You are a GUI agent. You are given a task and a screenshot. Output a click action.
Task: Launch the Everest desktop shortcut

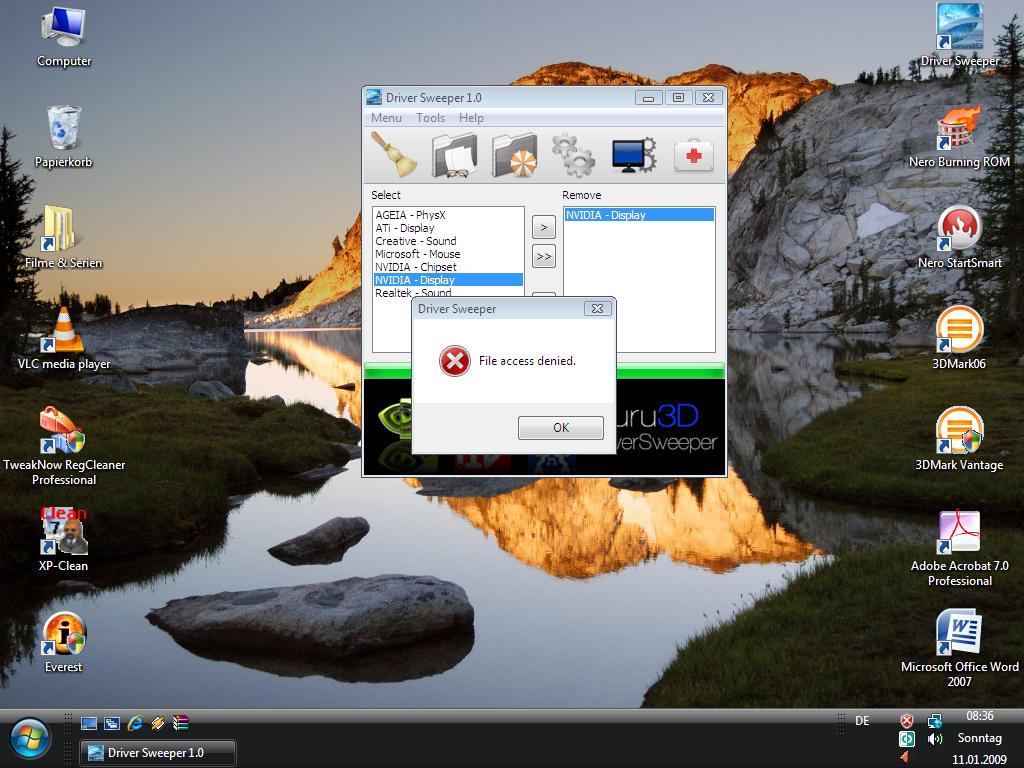click(x=63, y=643)
